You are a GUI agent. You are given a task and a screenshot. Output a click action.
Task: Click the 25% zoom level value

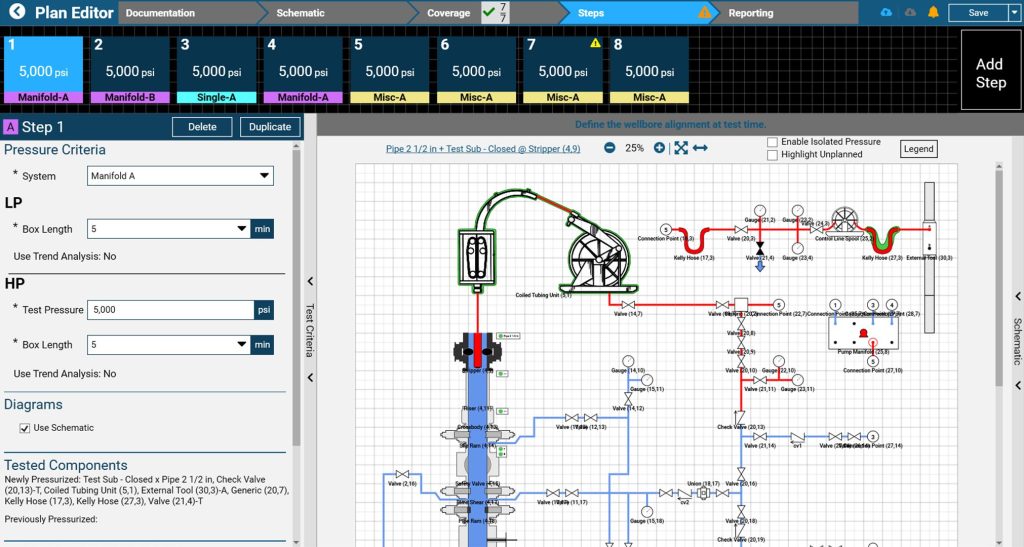coord(634,148)
